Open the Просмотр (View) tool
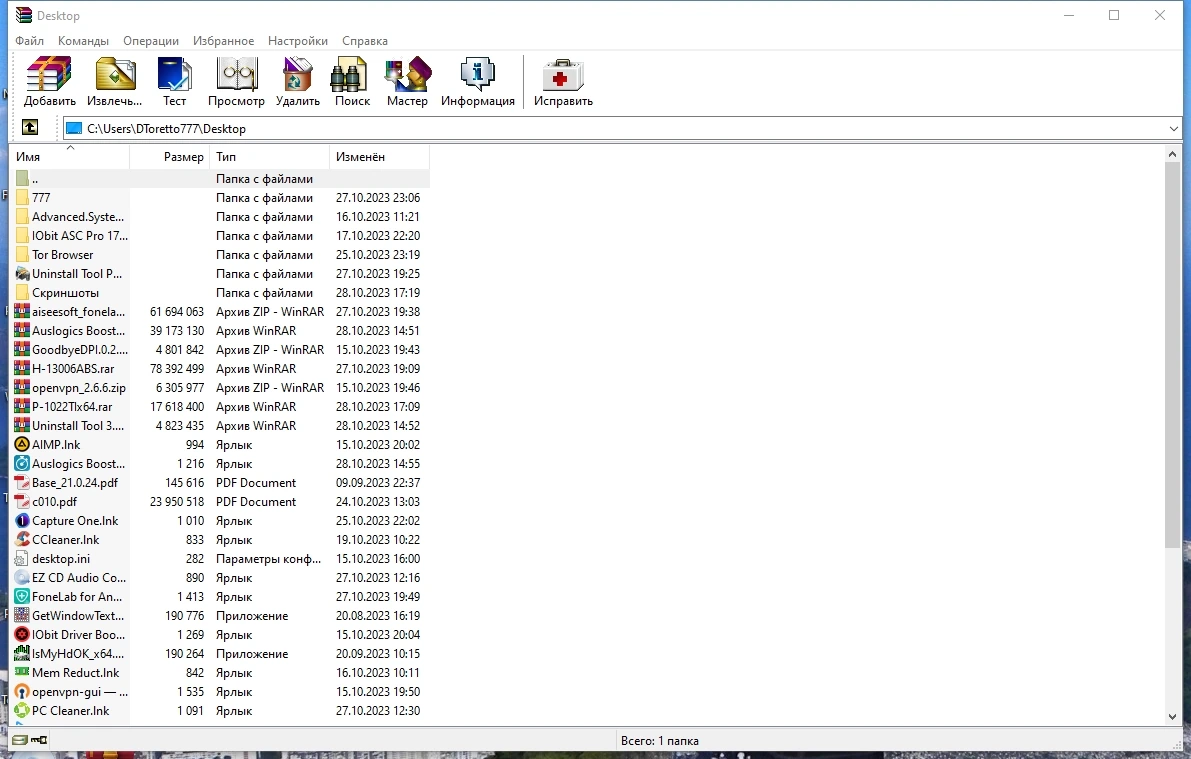The image size is (1191, 759). click(x=236, y=74)
